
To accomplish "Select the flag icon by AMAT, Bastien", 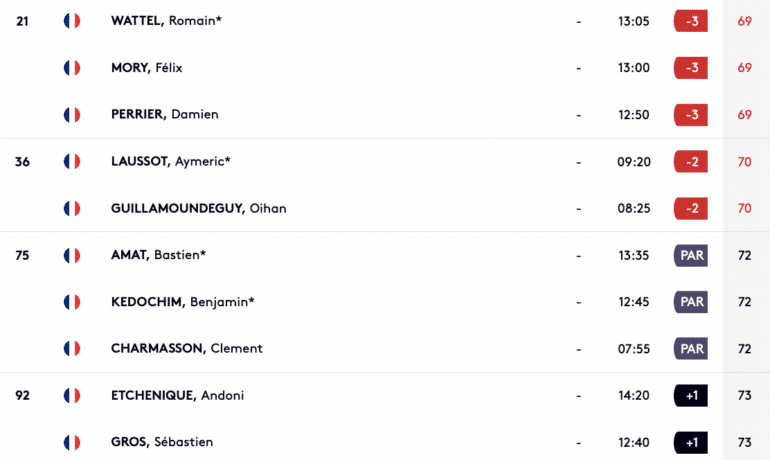I will pyautogui.click(x=72, y=255).
